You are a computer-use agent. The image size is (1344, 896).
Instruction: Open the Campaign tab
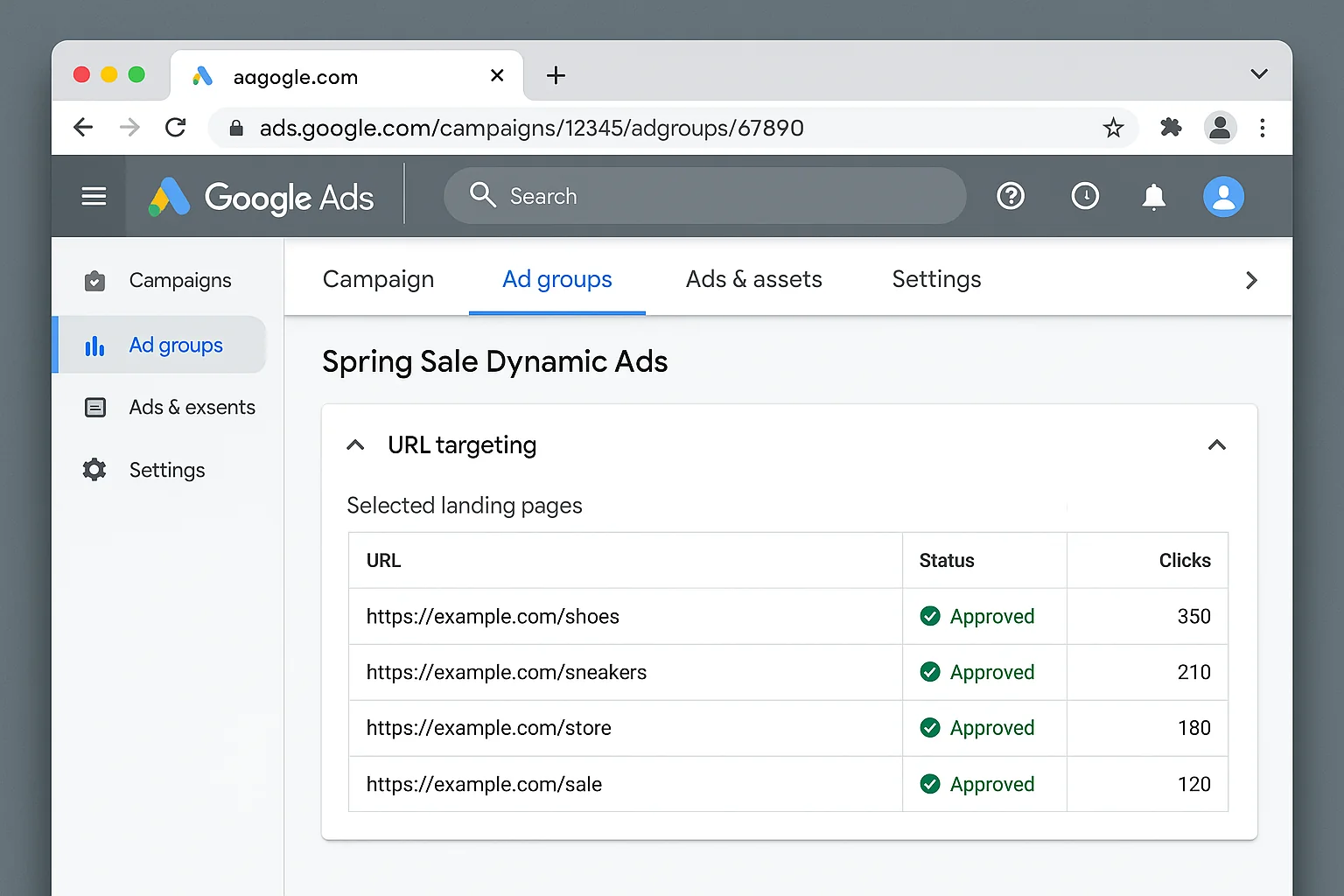(378, 279)
